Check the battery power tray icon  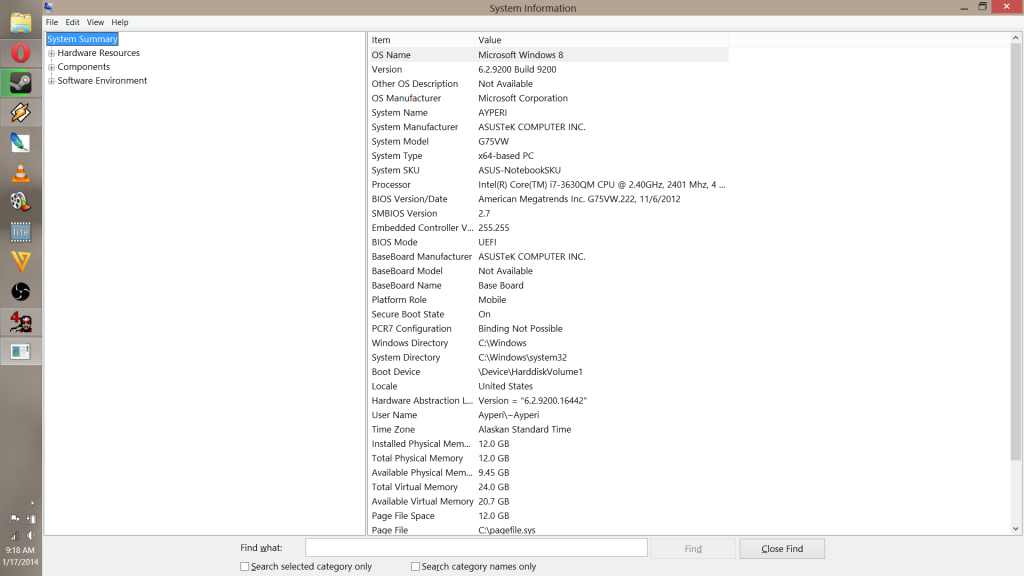click(31, 519)
